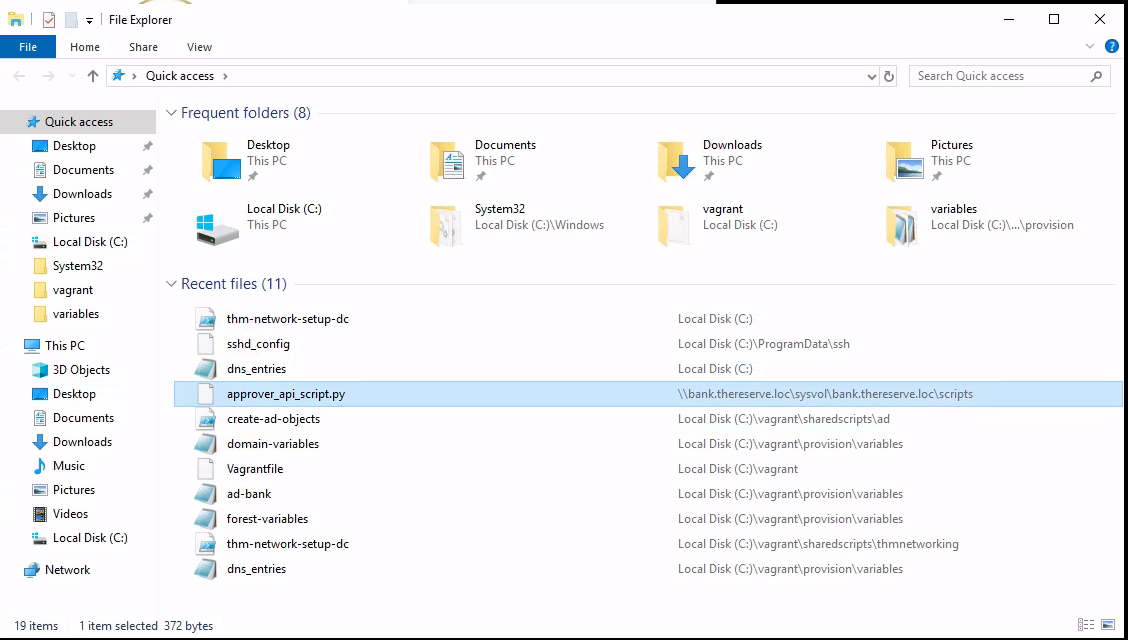Open Customize Quick Access Toolbar dropdown

pyautogui.click(x=89, y=21)
